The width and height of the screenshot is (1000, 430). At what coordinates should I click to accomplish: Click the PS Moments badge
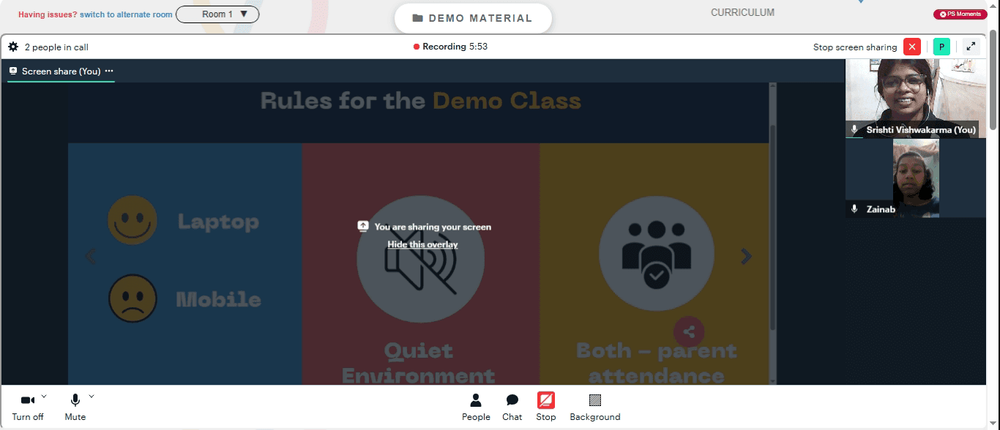coord(960,14)
